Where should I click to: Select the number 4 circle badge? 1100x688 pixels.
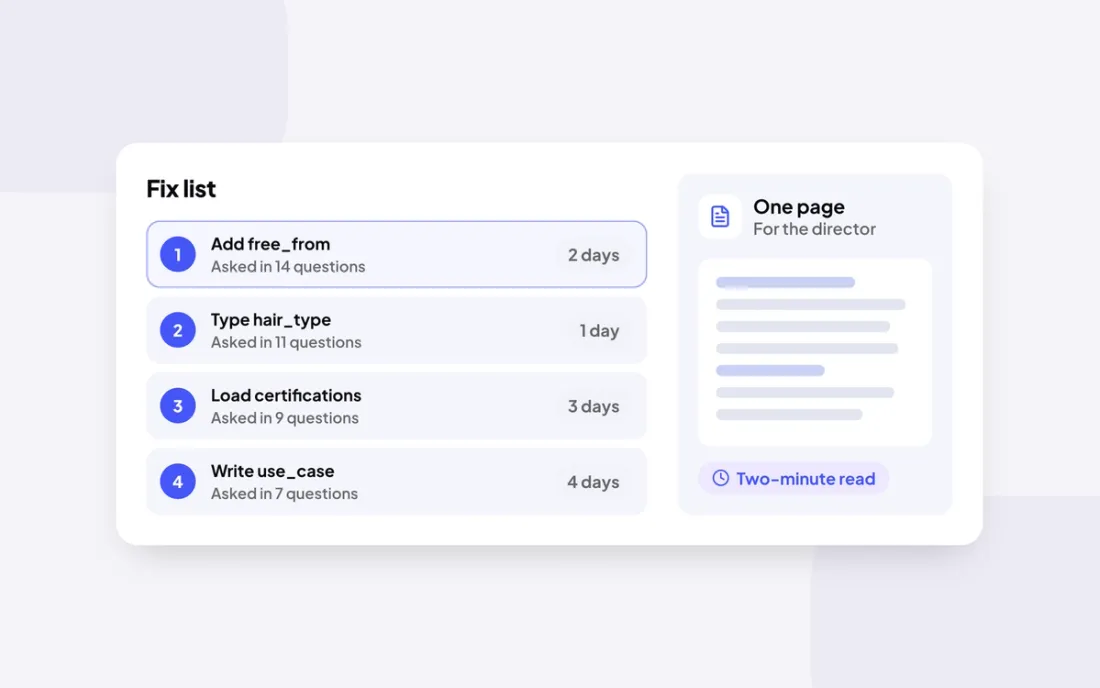click(177, 481)
